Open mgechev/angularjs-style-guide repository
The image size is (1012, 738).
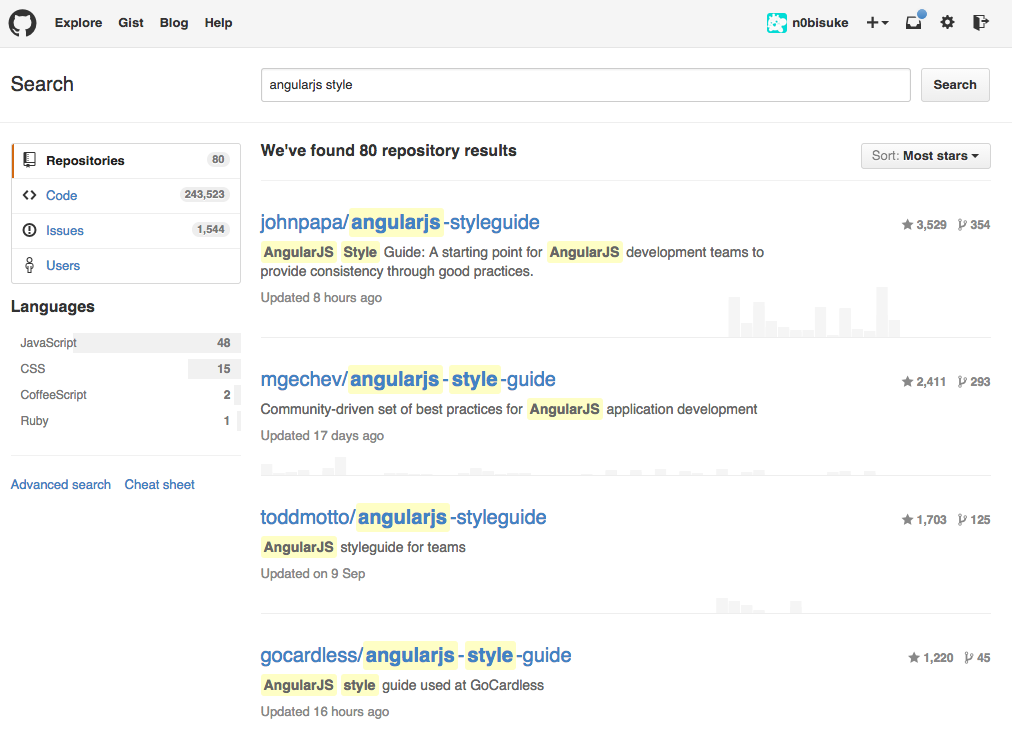pos(408,379)
